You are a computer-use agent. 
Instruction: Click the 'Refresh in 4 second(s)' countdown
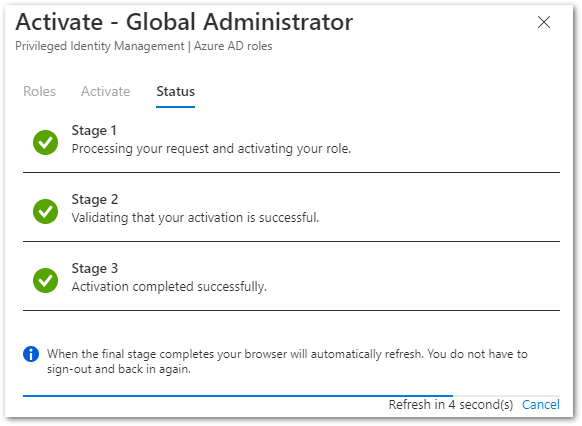pos(451,404)
